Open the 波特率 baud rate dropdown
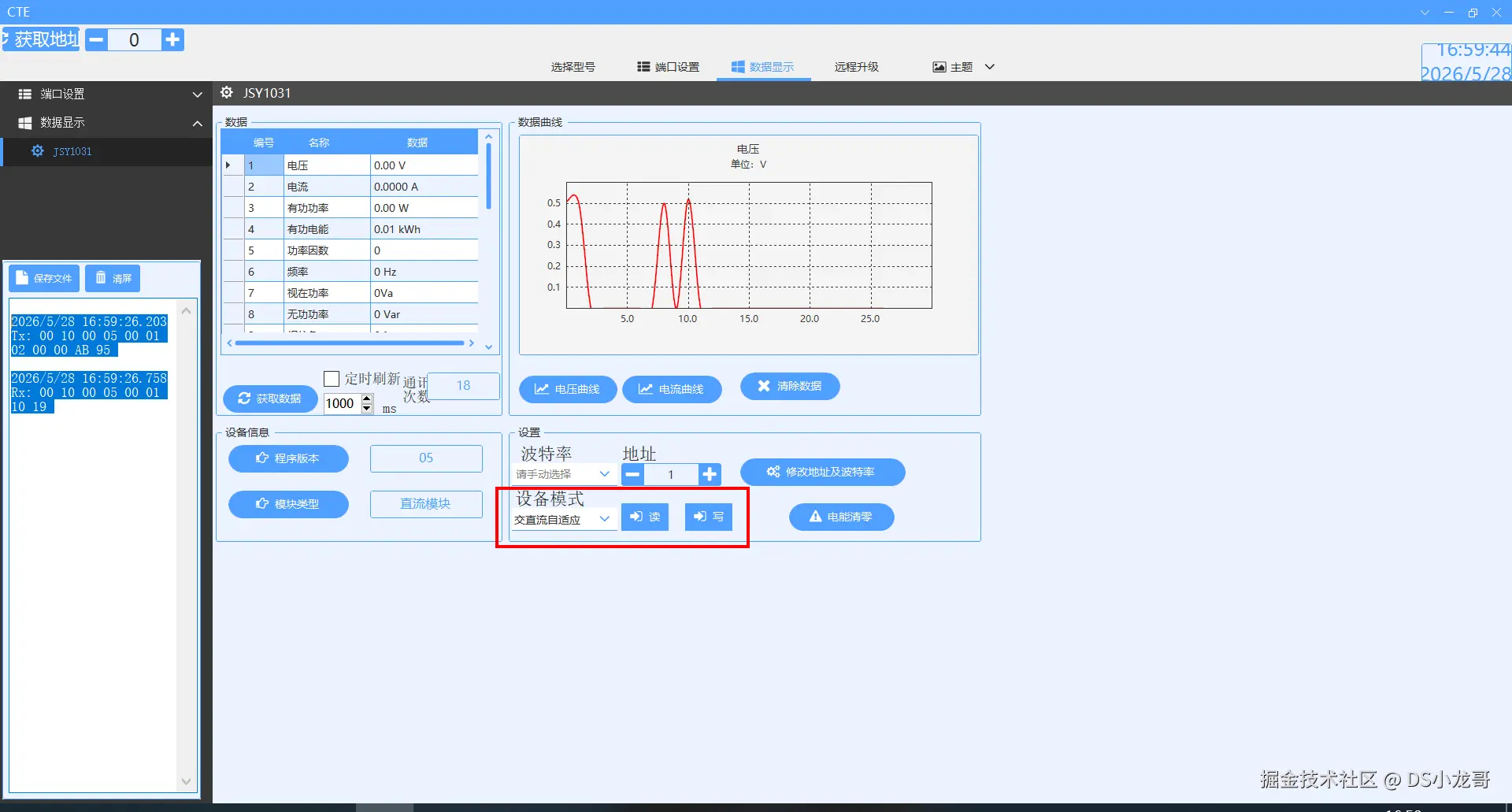 pos(563,474)
